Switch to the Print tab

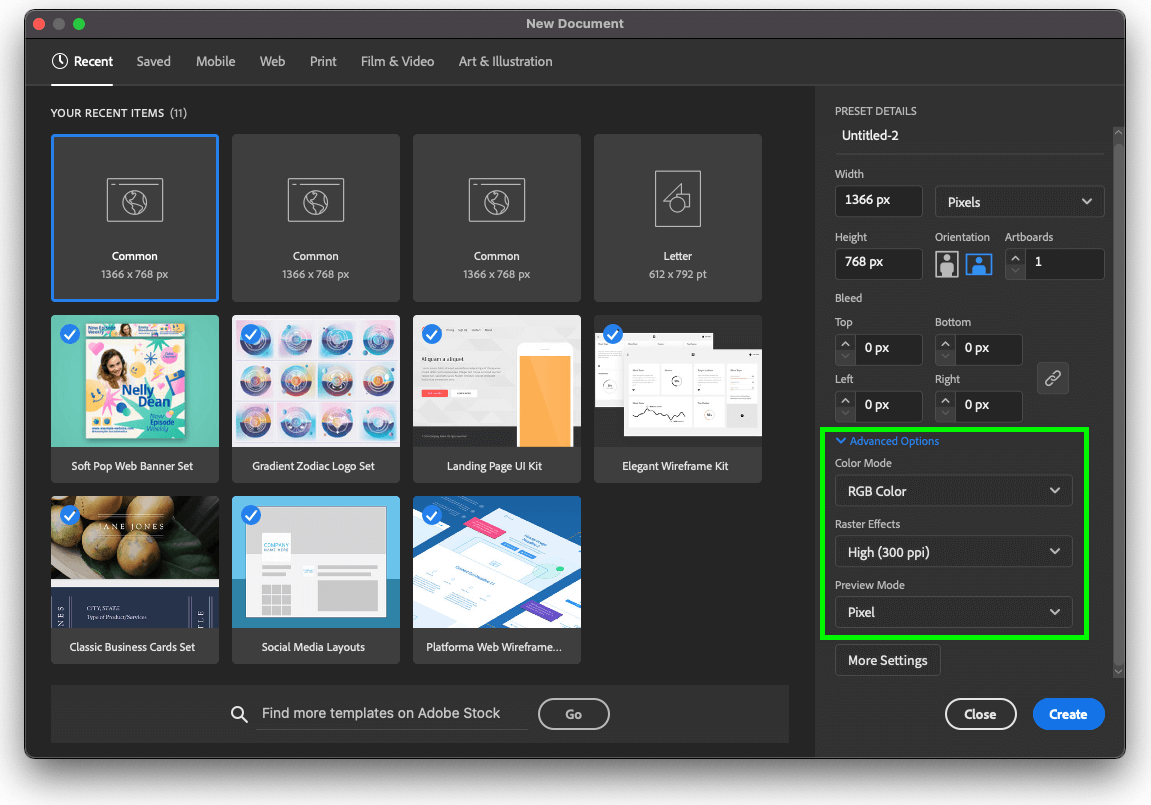[323, 61]
